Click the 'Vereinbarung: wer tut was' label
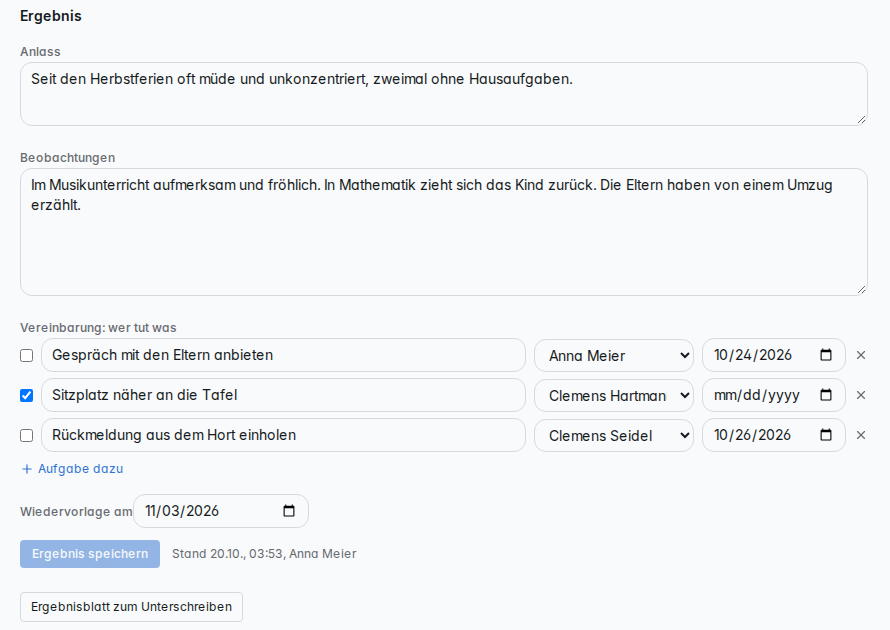Screen dimensions: 890x630 (98, 327)
